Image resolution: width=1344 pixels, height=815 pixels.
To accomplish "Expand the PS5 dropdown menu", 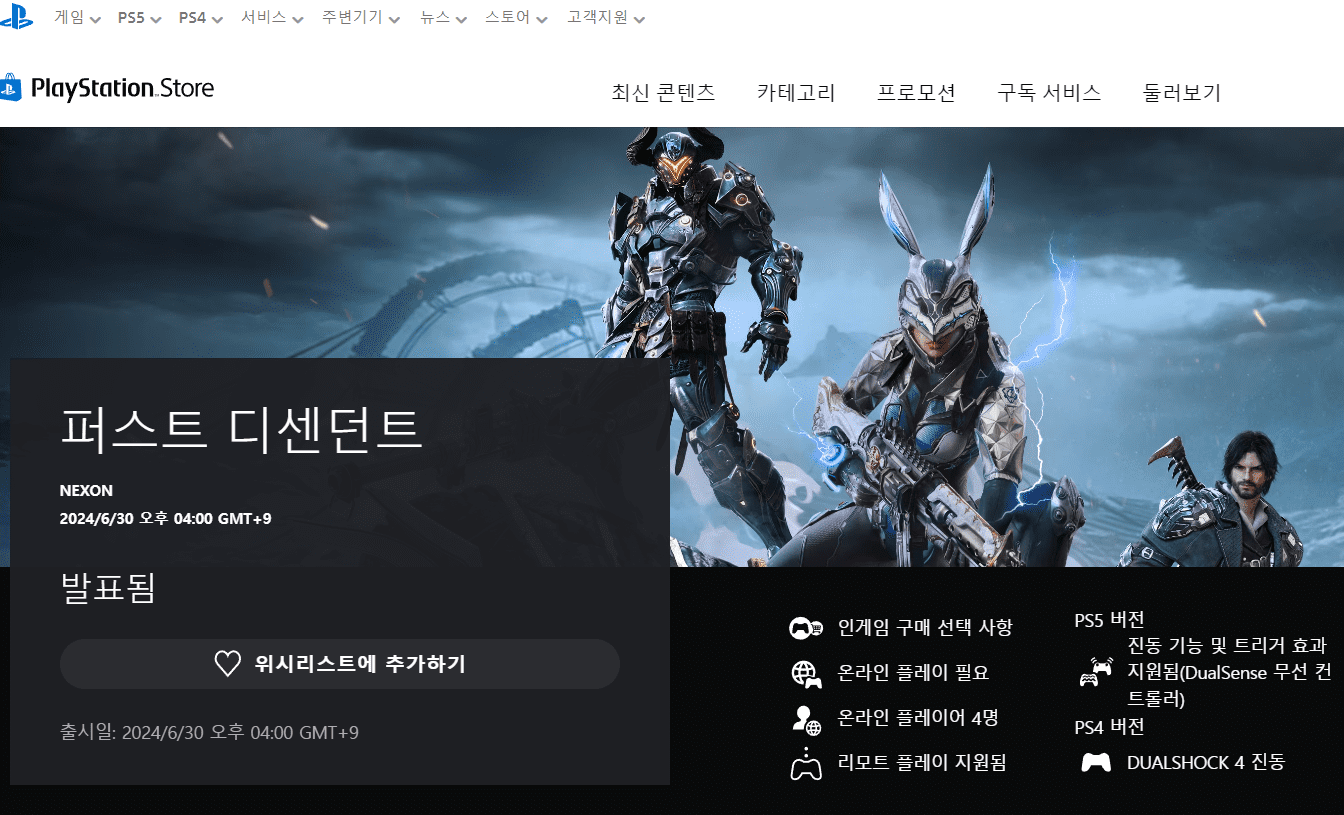I will [x=139, y=18].
